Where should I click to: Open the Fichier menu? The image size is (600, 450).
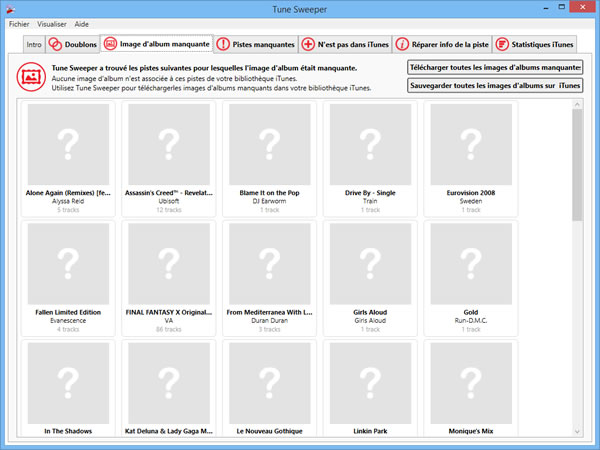[x=19, y=24]
